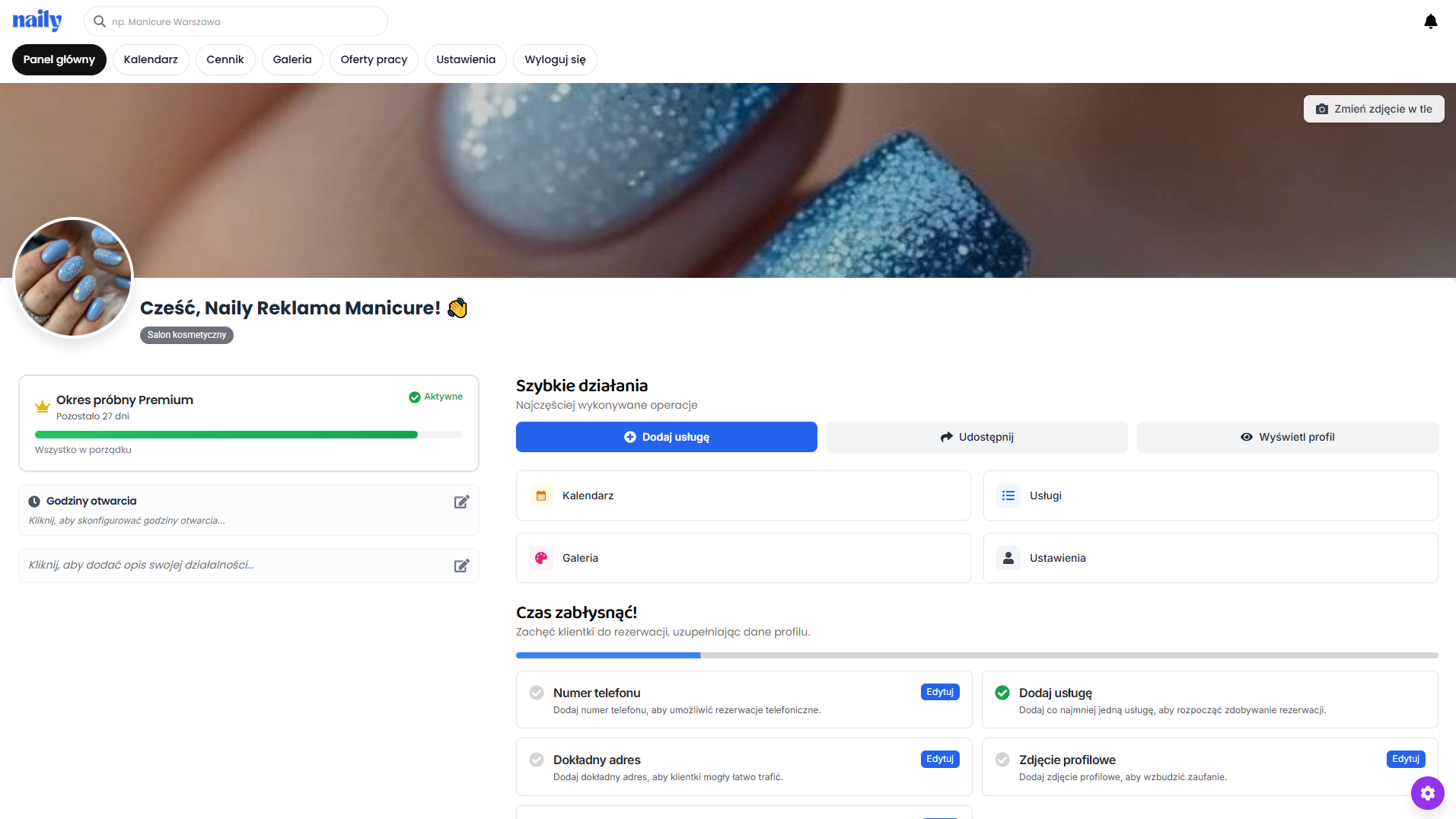
Task: Open the Oferty pracy tab
Action: click(x=373, y=59)
